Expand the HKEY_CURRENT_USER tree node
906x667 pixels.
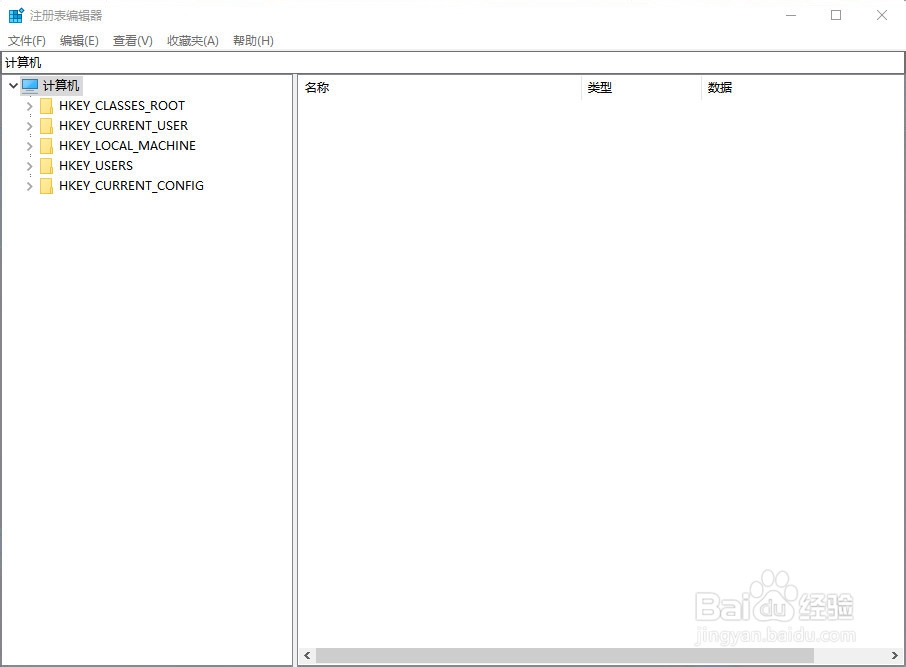pos(28,125)
